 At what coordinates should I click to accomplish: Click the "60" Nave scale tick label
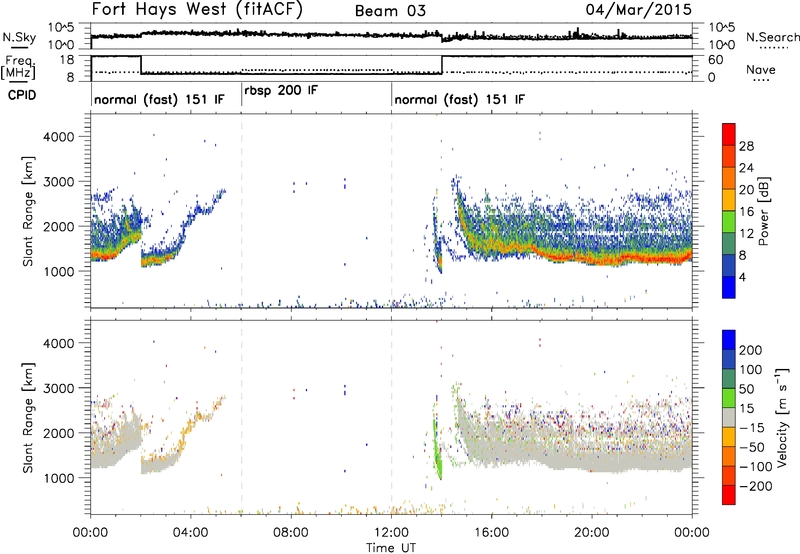pos(715,60)
